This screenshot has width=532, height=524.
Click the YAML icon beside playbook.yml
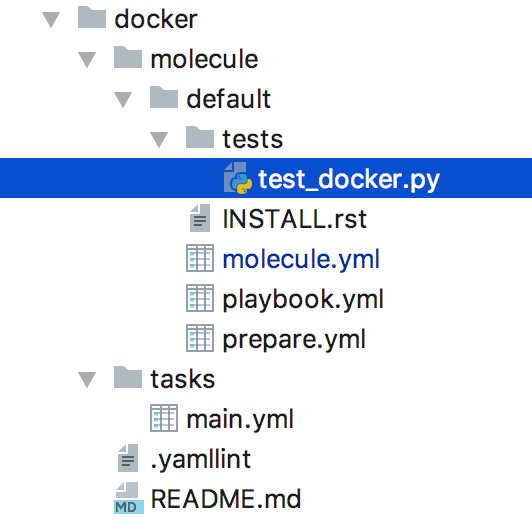200,298
